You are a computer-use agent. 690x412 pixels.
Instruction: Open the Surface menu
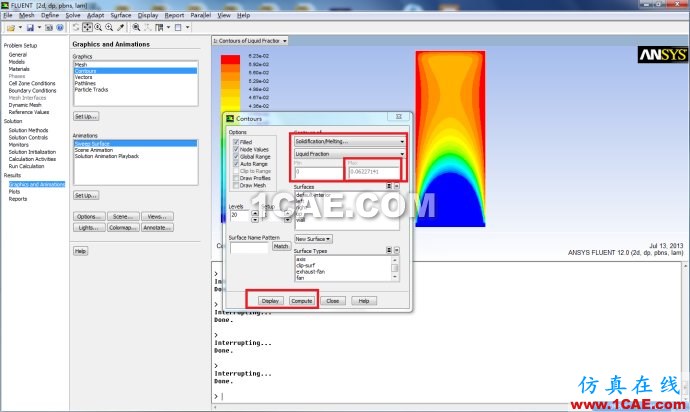[x=121, y=15]
